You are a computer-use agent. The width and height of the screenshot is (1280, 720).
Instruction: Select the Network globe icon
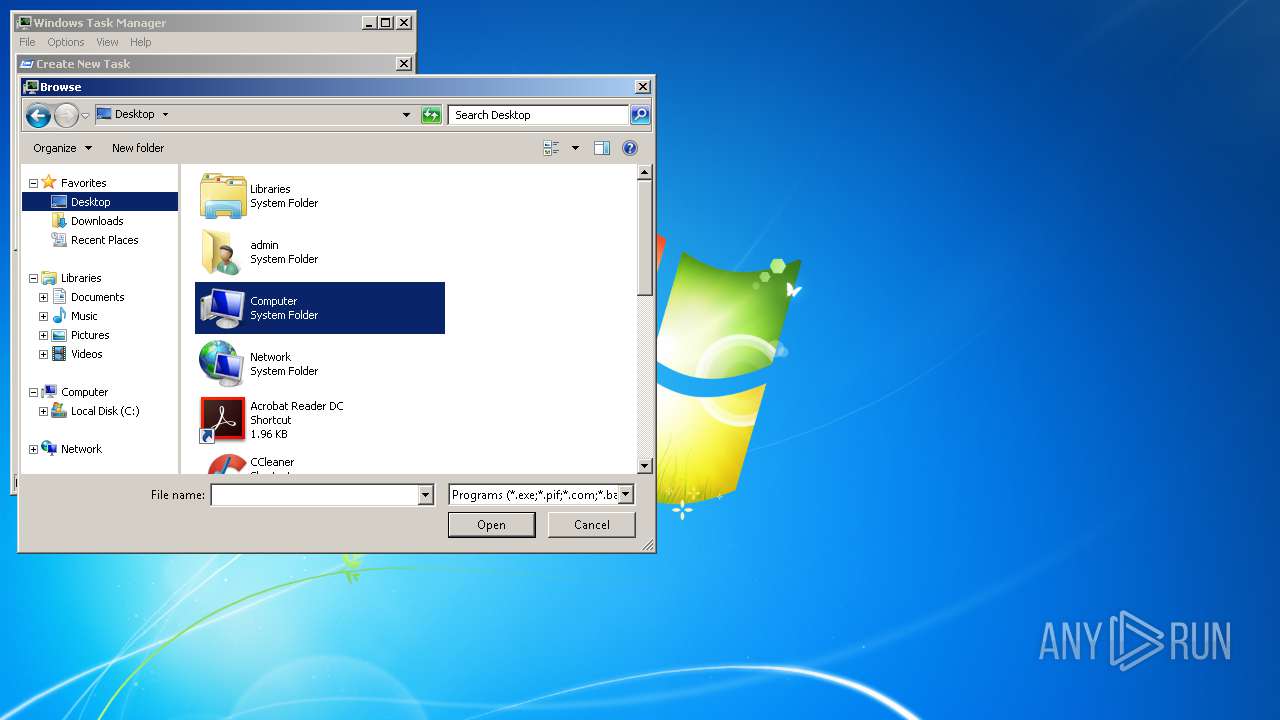point(222,363)
